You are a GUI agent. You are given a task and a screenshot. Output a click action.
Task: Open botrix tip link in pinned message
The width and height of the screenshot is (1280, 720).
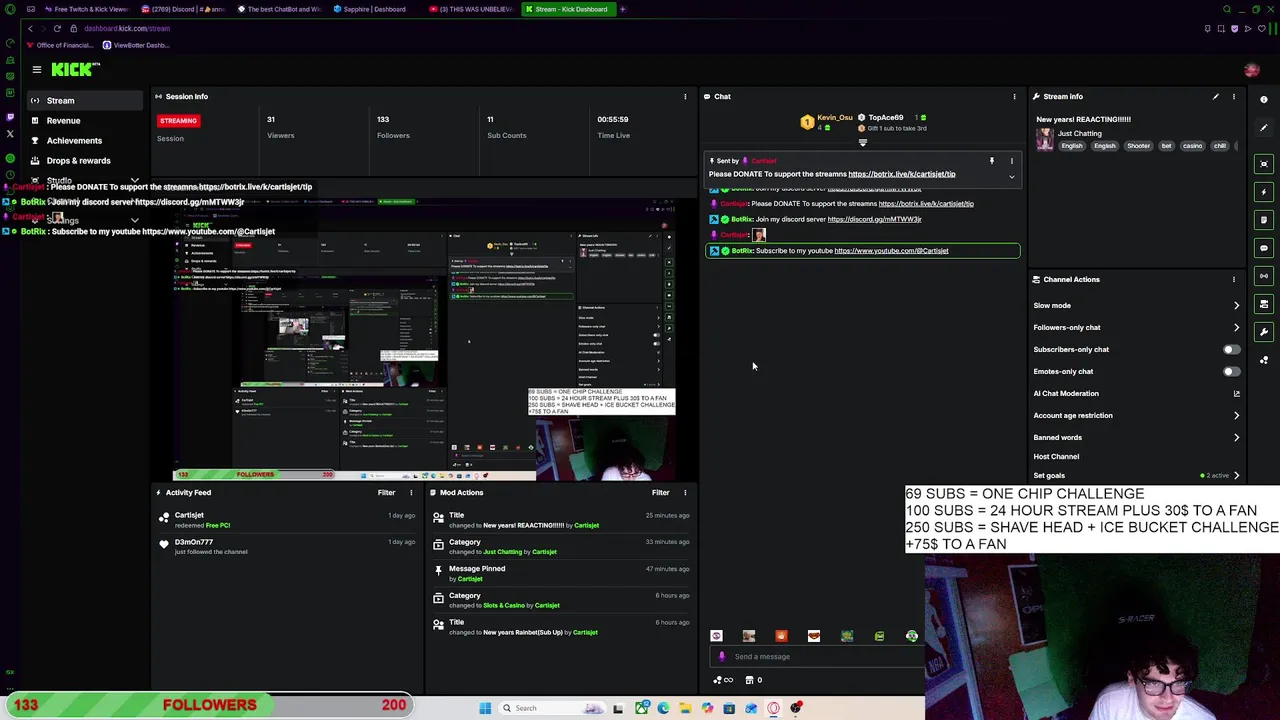(x=901, y=174)
